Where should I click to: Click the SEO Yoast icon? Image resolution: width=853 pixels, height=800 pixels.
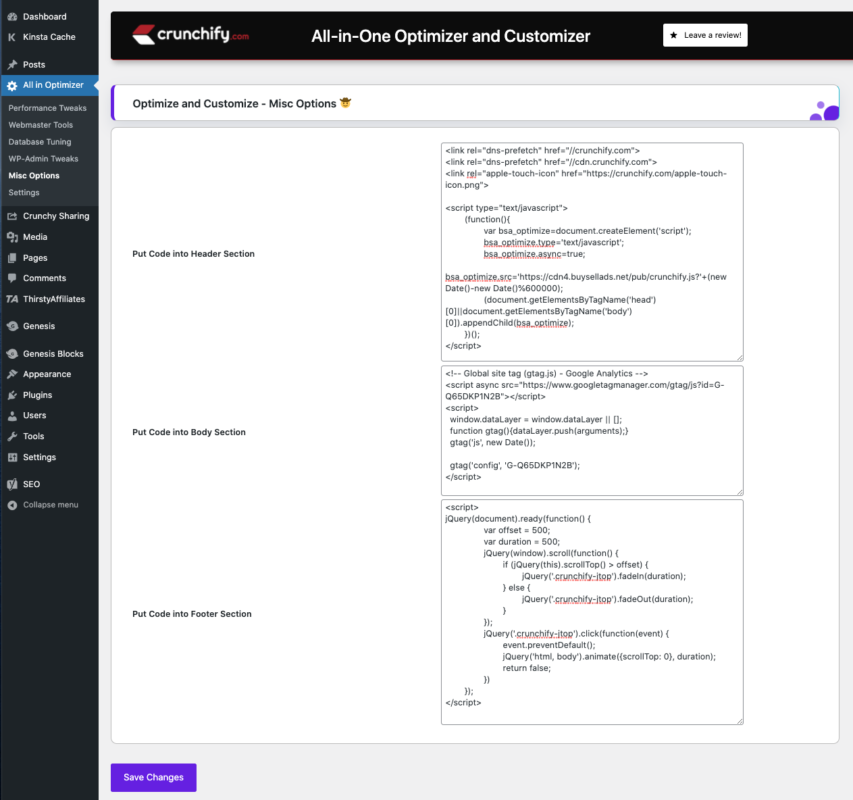click(12, 484)
